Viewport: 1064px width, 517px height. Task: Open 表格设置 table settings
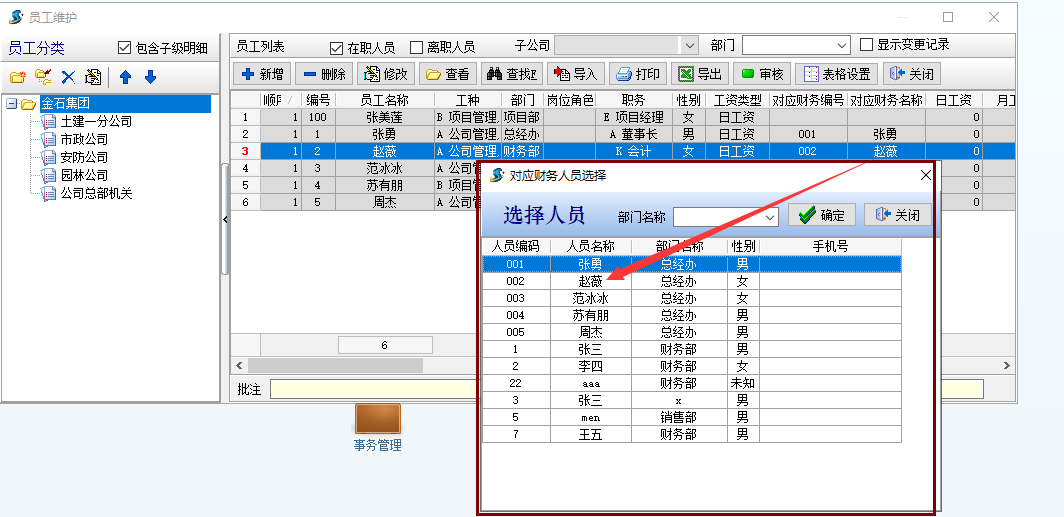tap(835, 74)
